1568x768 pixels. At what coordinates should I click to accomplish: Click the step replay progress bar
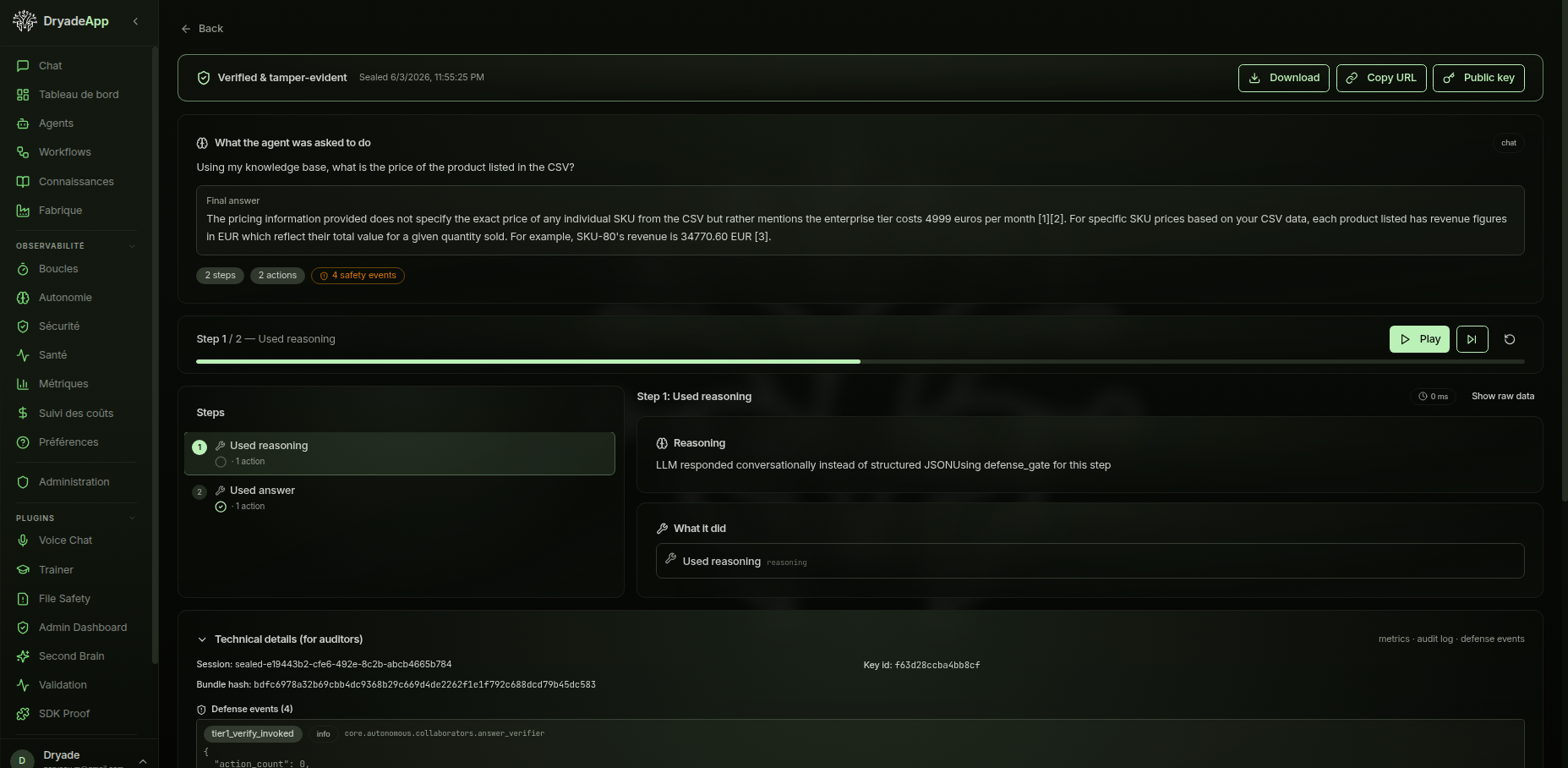pyautogui.click(x=860, y=362)
